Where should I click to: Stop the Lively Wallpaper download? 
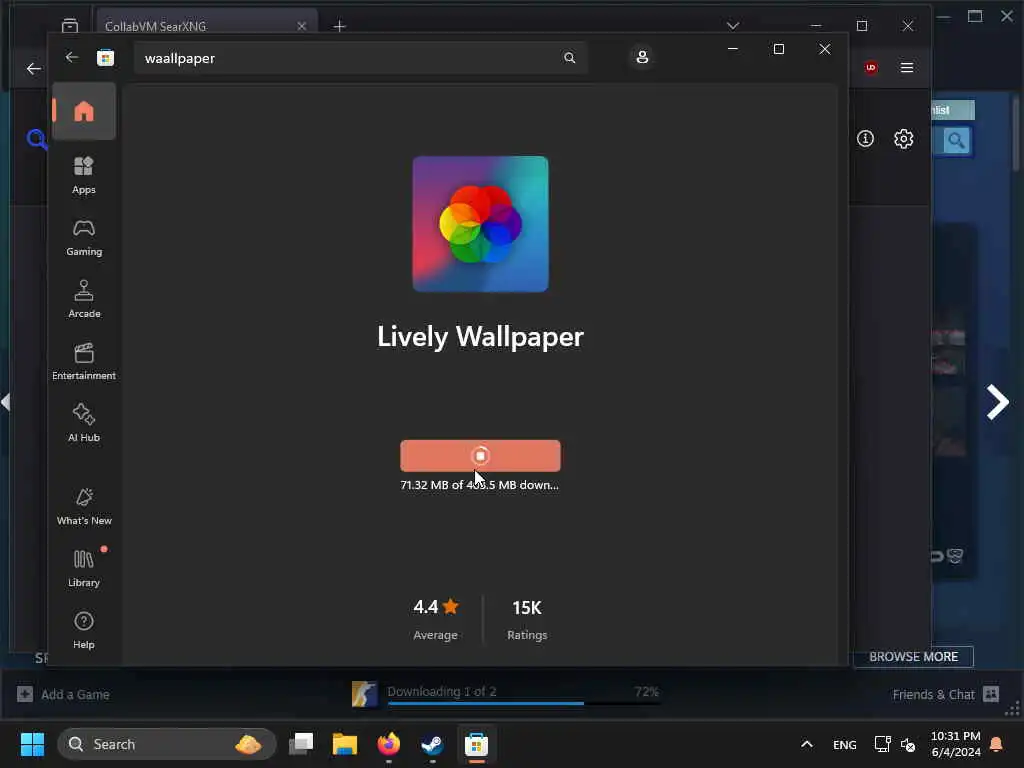(x=480, y=456)
